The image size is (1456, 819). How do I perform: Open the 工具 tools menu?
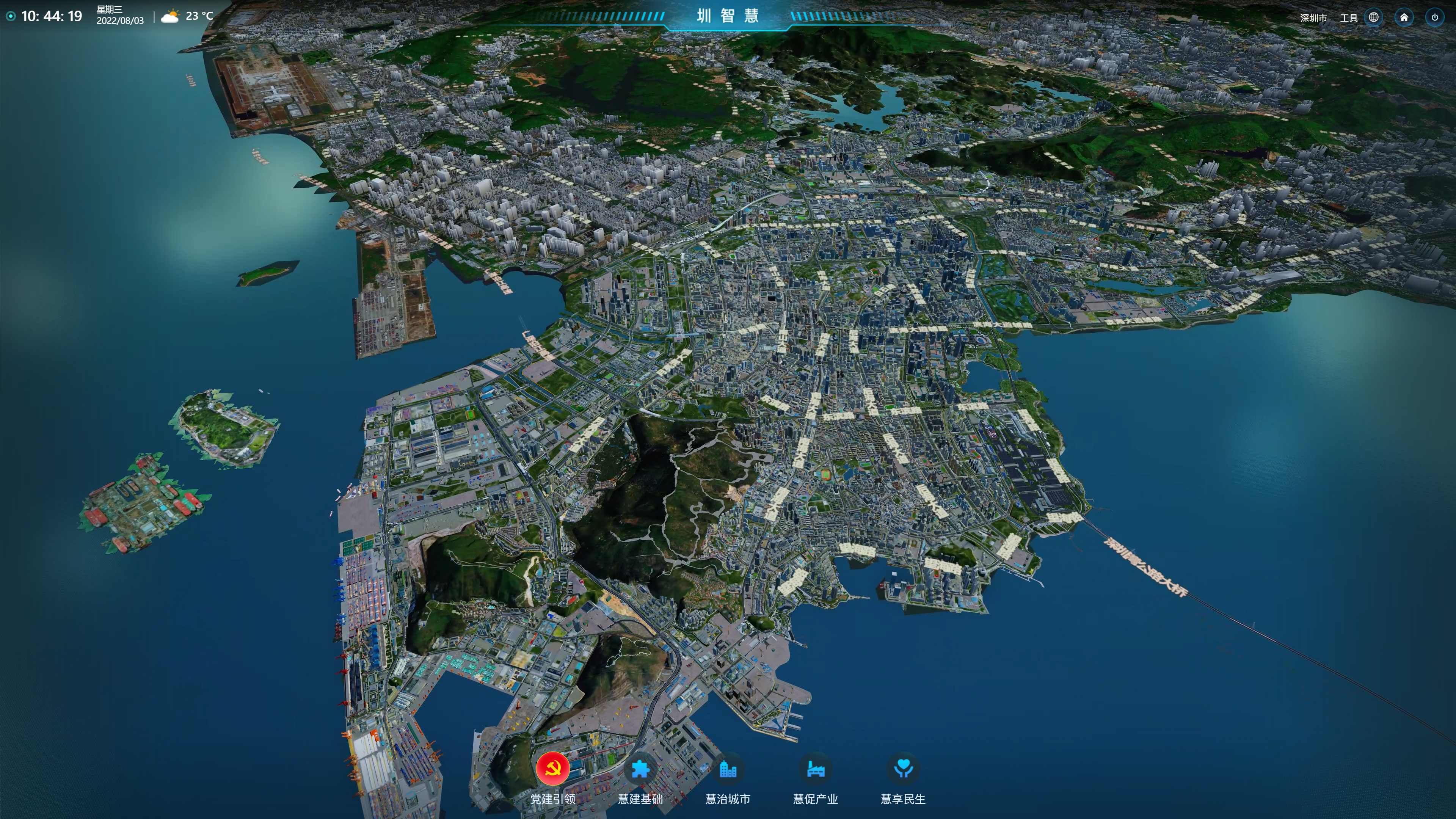pyautogui.click(x=1349, y=18)
